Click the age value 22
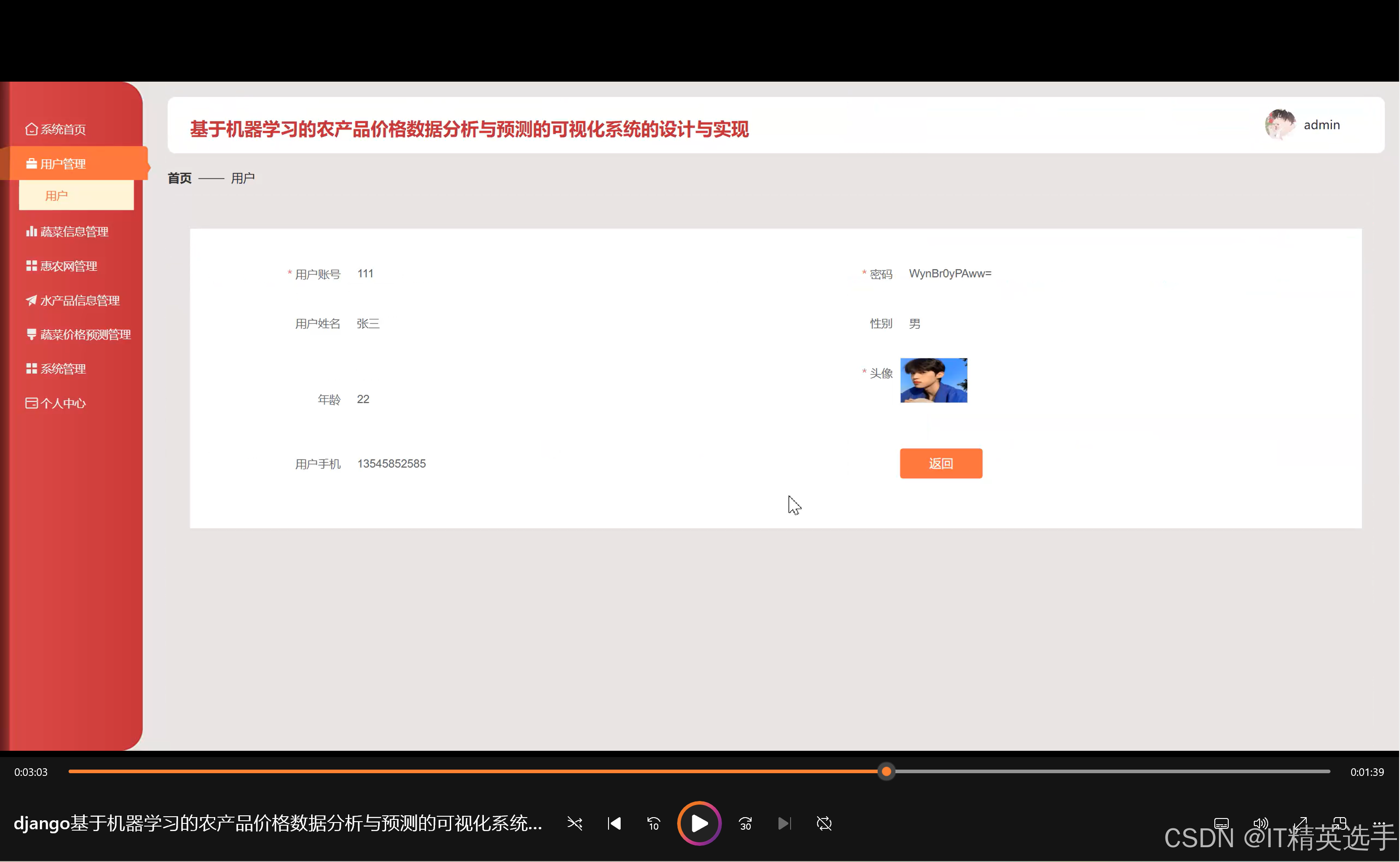Viewport: 1400px width, 862px height. click(362, 399)
